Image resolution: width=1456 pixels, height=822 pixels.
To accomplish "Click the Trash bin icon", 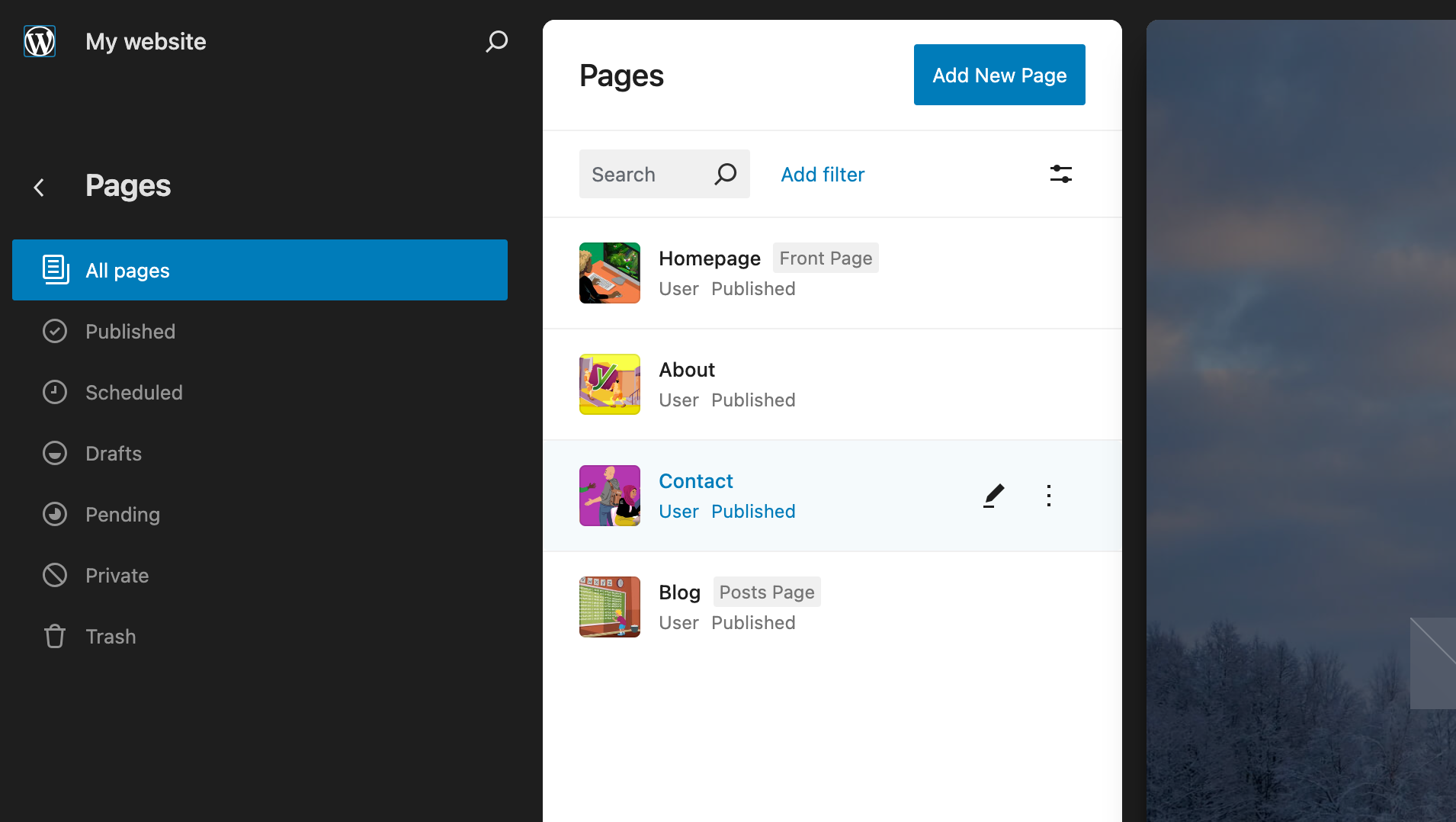I will click(x=55, y=636).
